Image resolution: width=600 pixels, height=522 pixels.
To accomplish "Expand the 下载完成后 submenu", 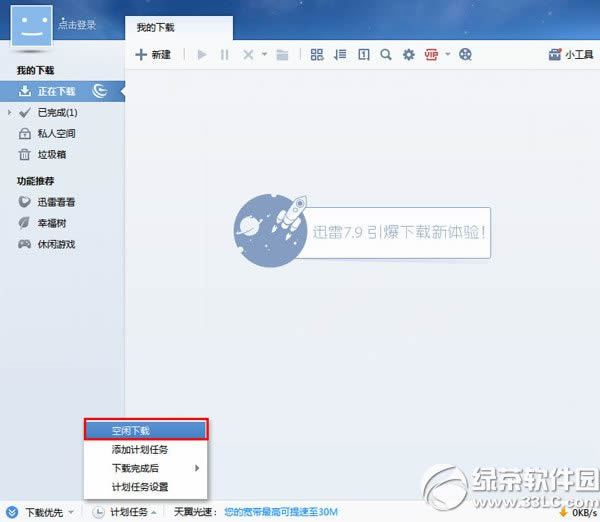I will pos(146,468).
